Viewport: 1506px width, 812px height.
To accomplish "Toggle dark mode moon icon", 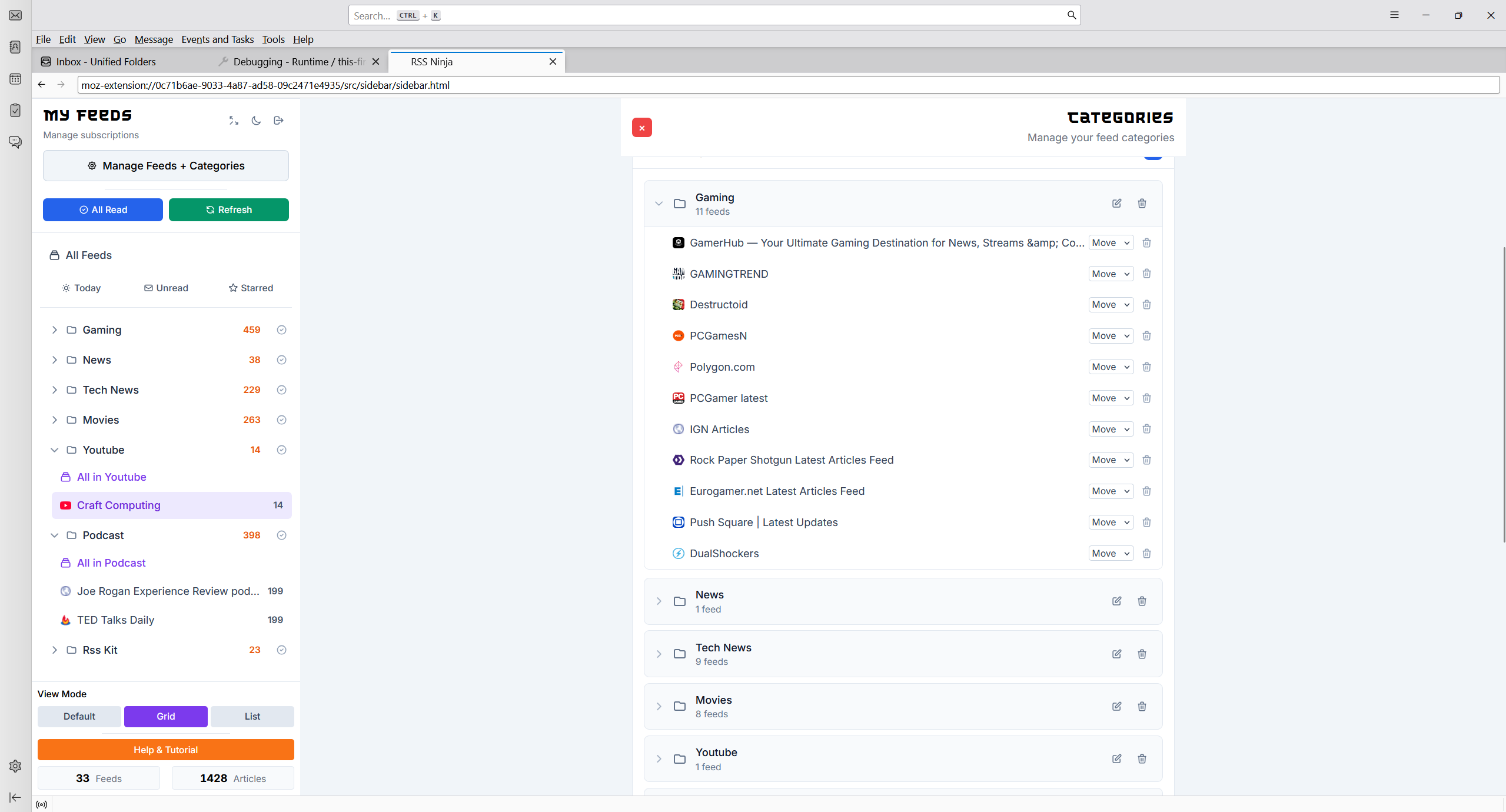I will click(x=256, y=121).
